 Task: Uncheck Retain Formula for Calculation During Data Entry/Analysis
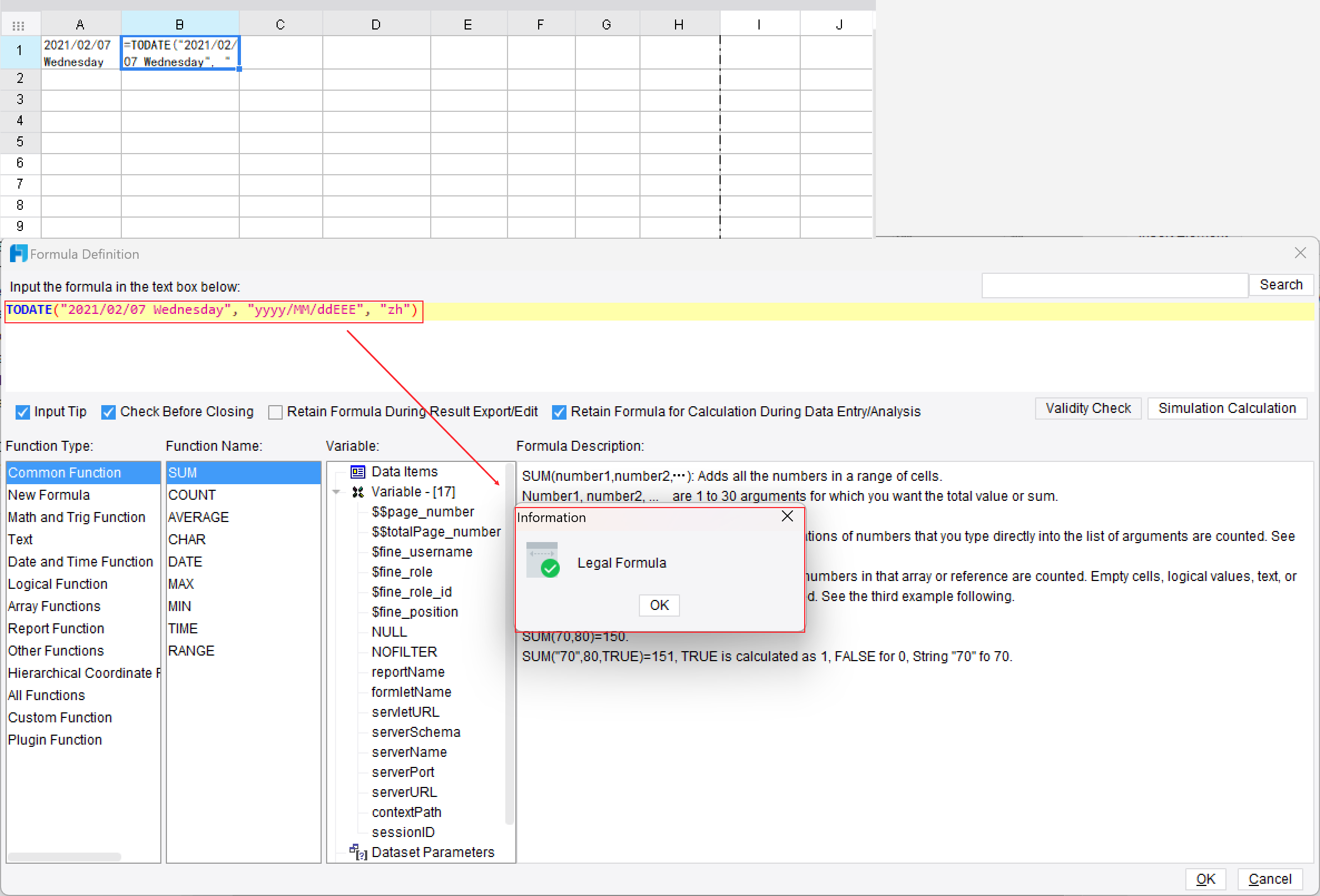coord(559,412)
